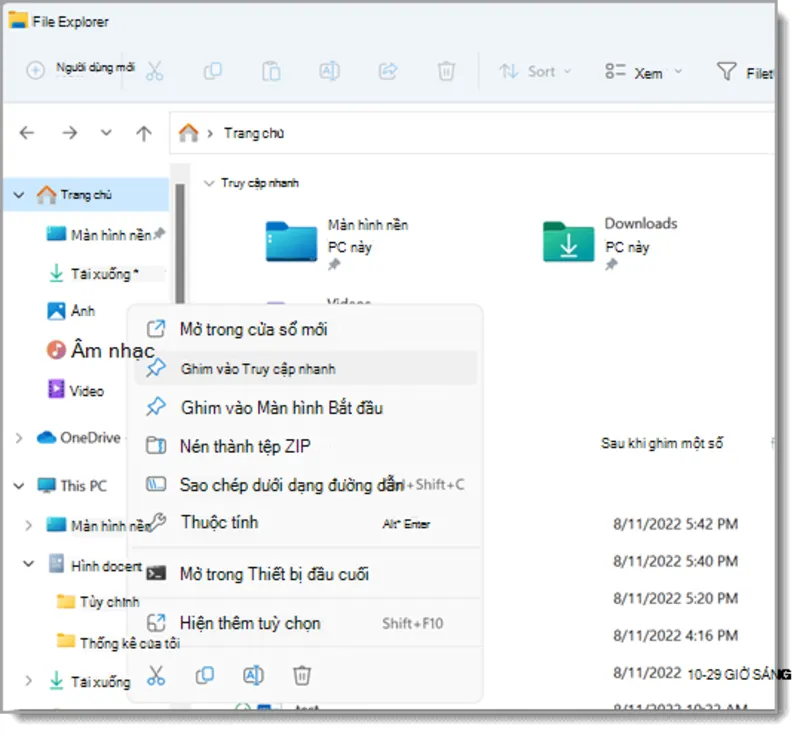Click the back navigation arrow
Viewport: 800px width, 736px height.
(x=27, y=132)
